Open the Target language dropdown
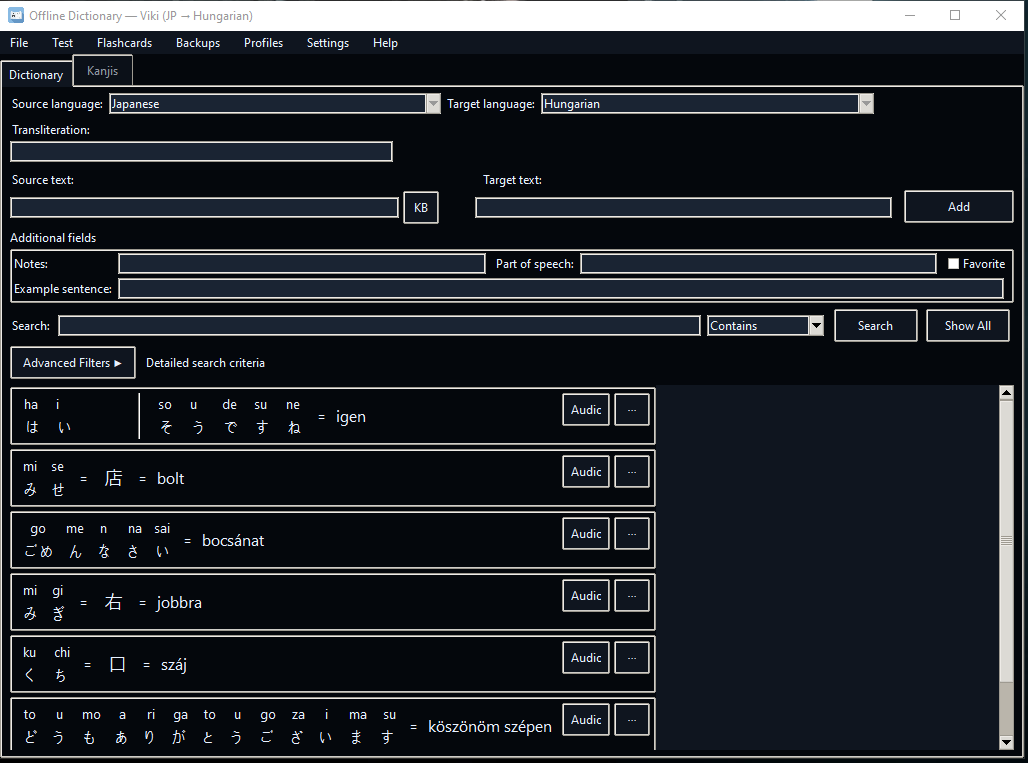1028x763 pixels. pyautogui.click(x=866, y=104)
